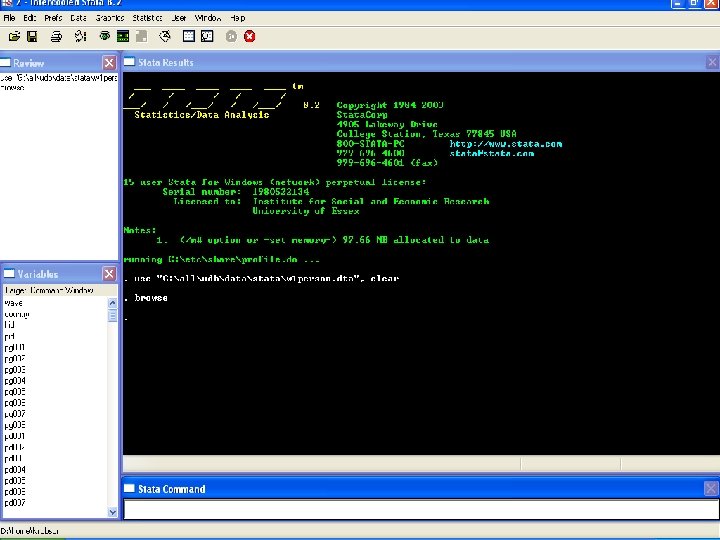Open the Edit menu
This screenshot has width=720, height=540.
coord(29,18)
